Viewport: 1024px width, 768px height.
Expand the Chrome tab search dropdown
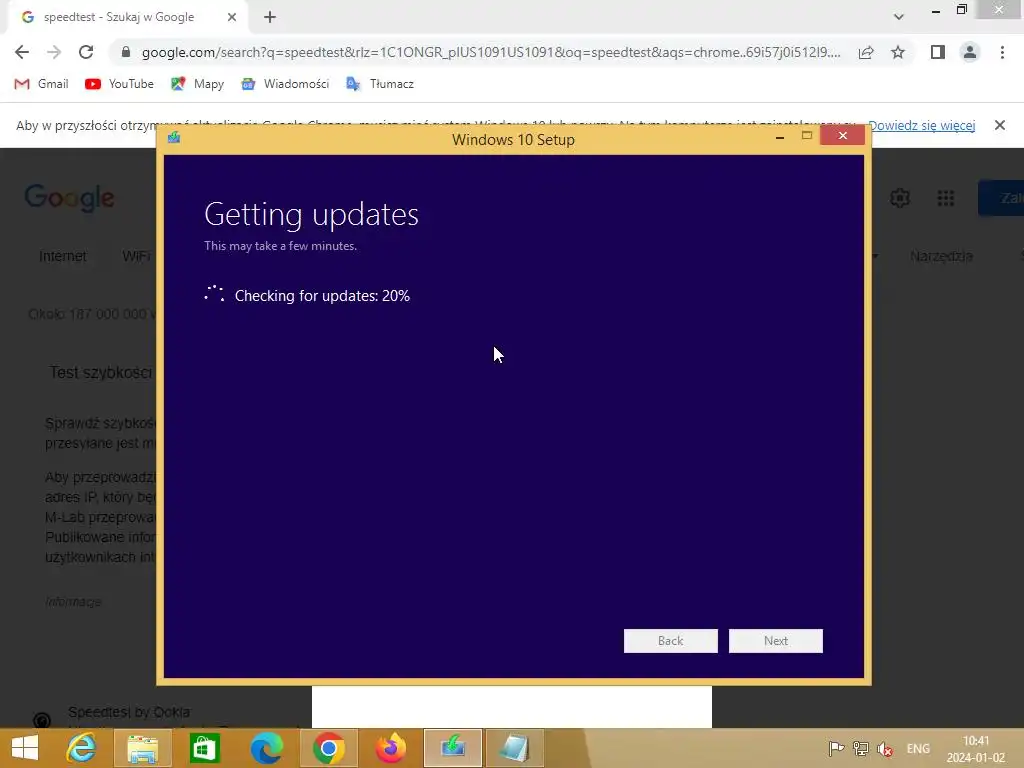pos(899,17)
